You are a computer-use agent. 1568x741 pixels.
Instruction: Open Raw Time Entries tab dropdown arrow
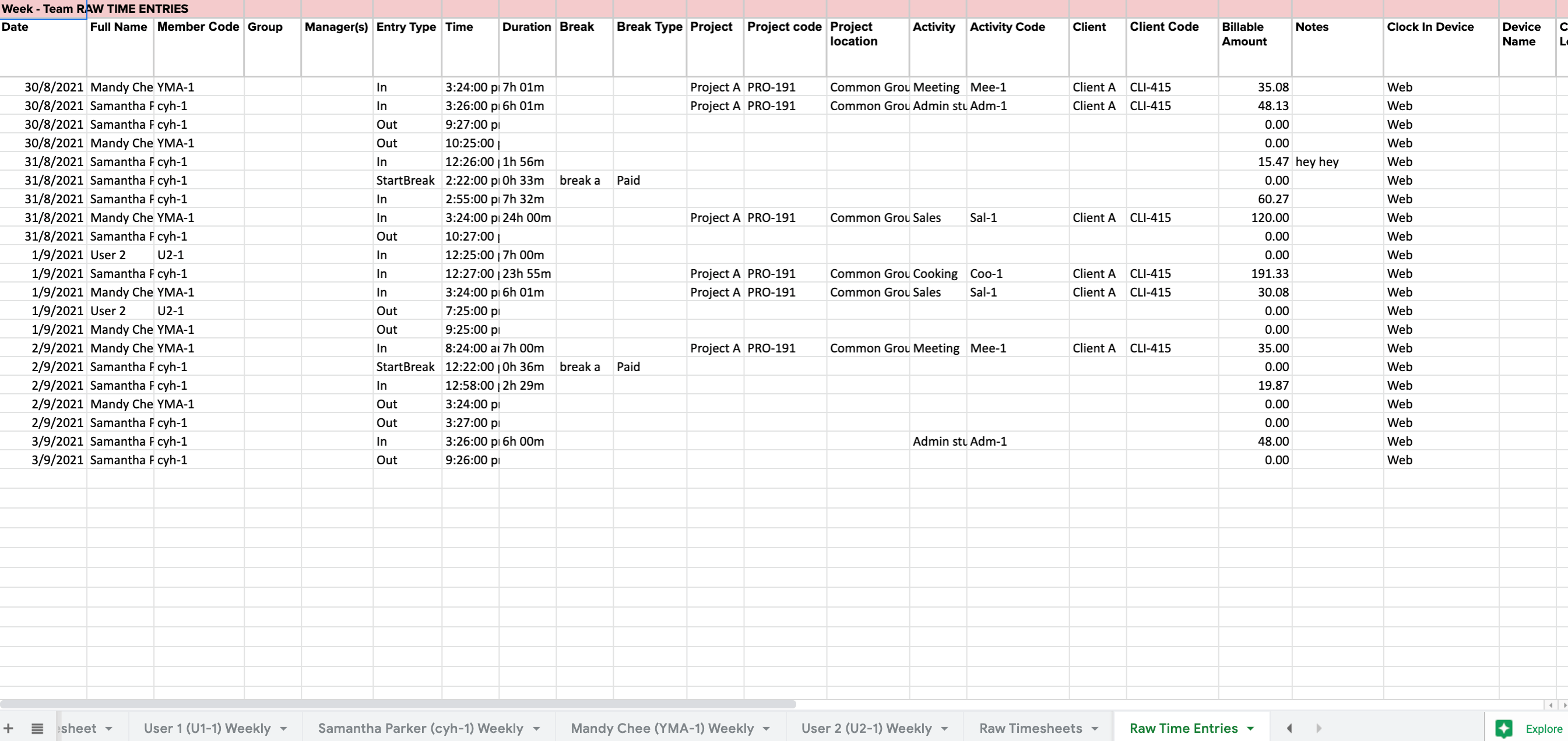(x=1250, y=728)
